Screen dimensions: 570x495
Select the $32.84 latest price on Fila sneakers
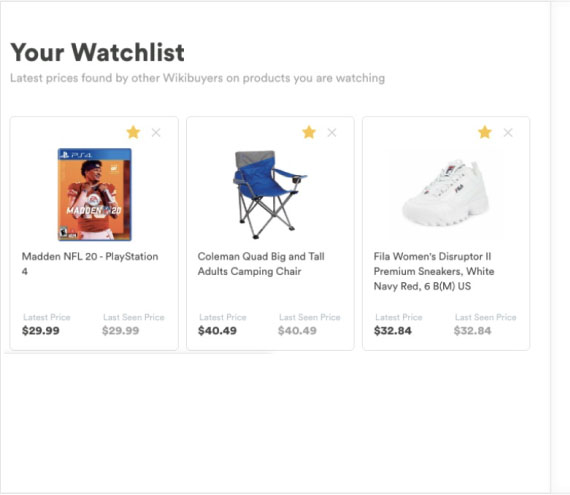[x=393, y=331]
